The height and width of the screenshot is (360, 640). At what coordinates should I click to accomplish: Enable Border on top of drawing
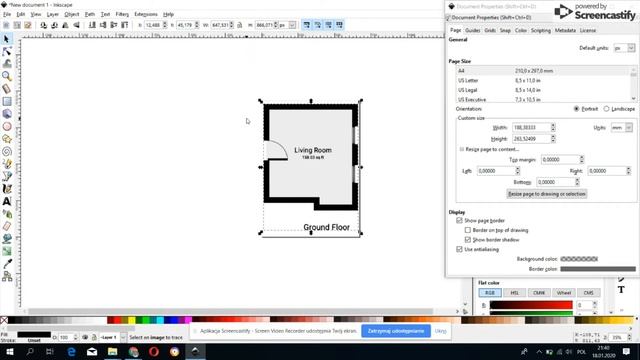coord(468,230)
